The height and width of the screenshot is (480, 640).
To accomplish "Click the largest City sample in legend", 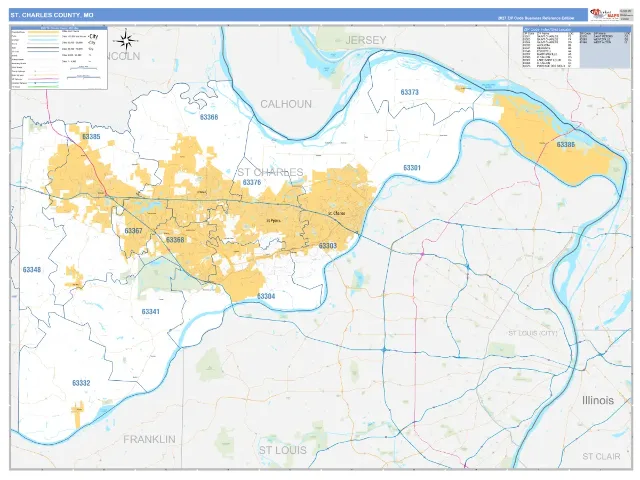I will [93, 36].
